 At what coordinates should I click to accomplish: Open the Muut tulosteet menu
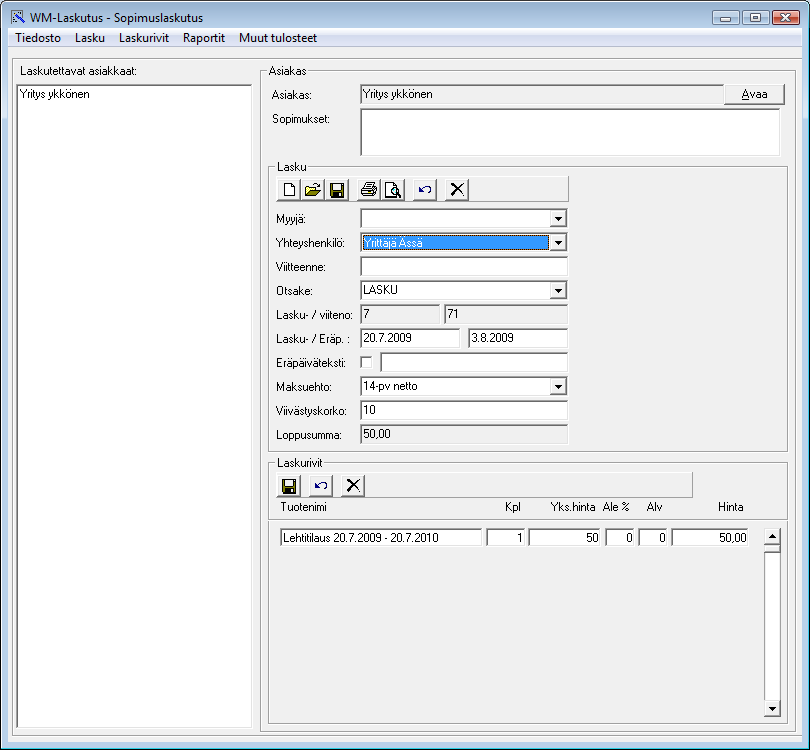(278, 38)
